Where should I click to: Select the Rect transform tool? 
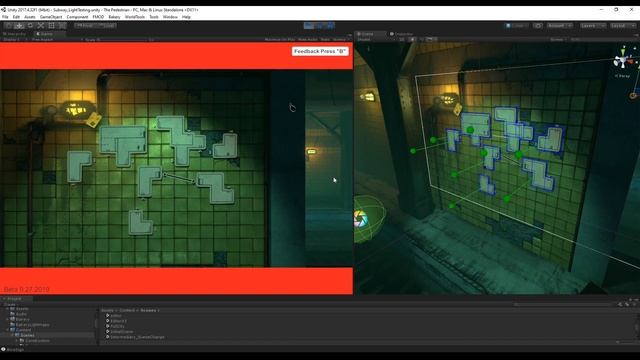click(x=51, y=25)
